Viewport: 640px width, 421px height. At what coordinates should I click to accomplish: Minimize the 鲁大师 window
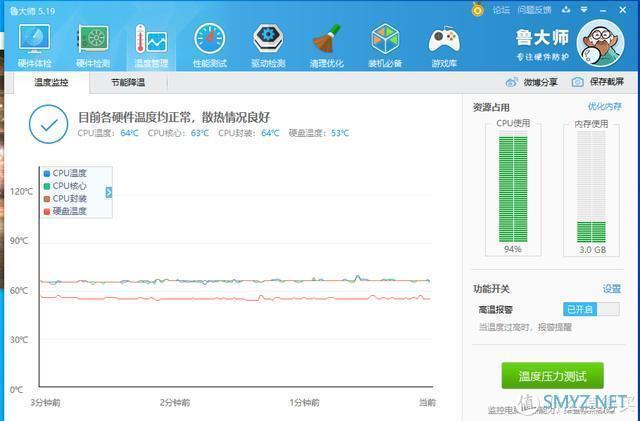tap(604, 10)
